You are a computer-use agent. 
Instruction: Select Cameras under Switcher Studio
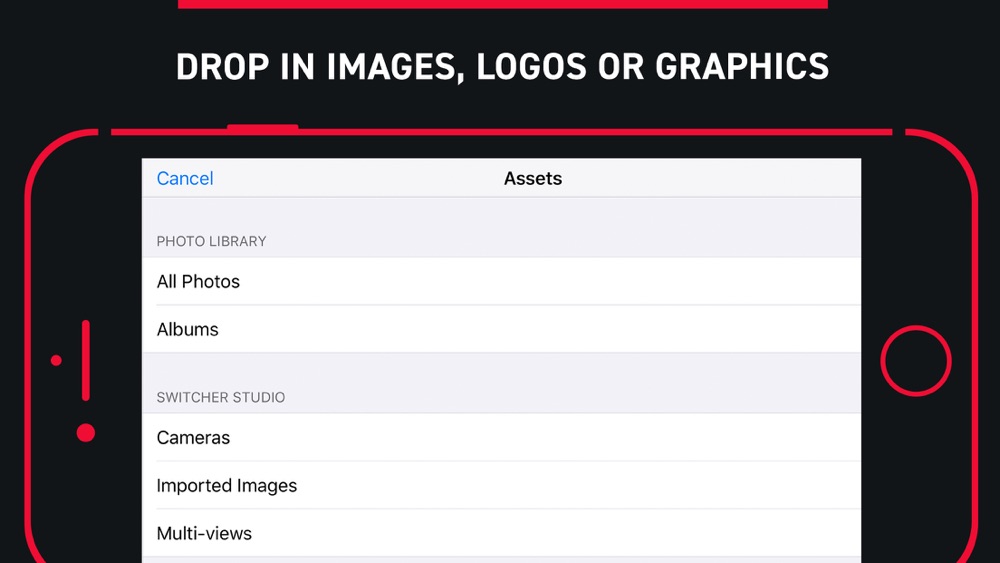tap(501, 437)
